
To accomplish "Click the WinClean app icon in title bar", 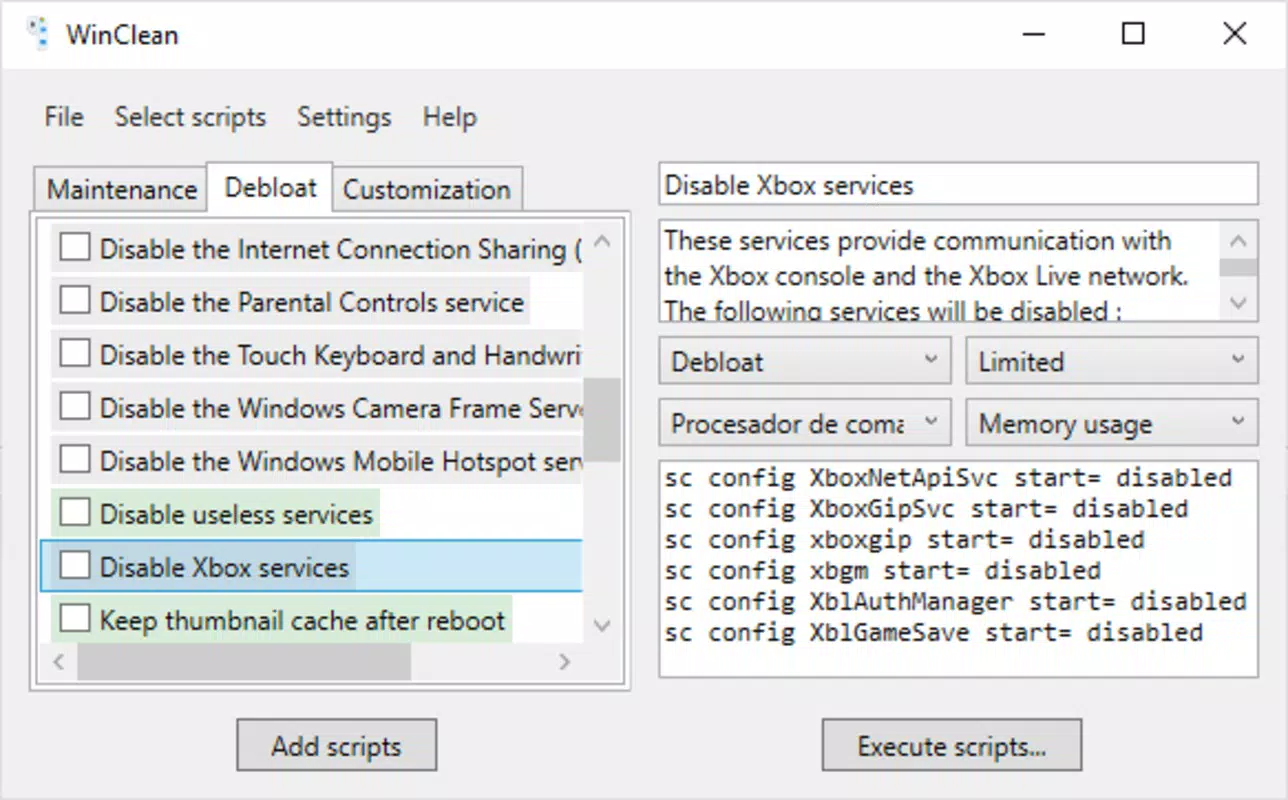I will (38, 34).
